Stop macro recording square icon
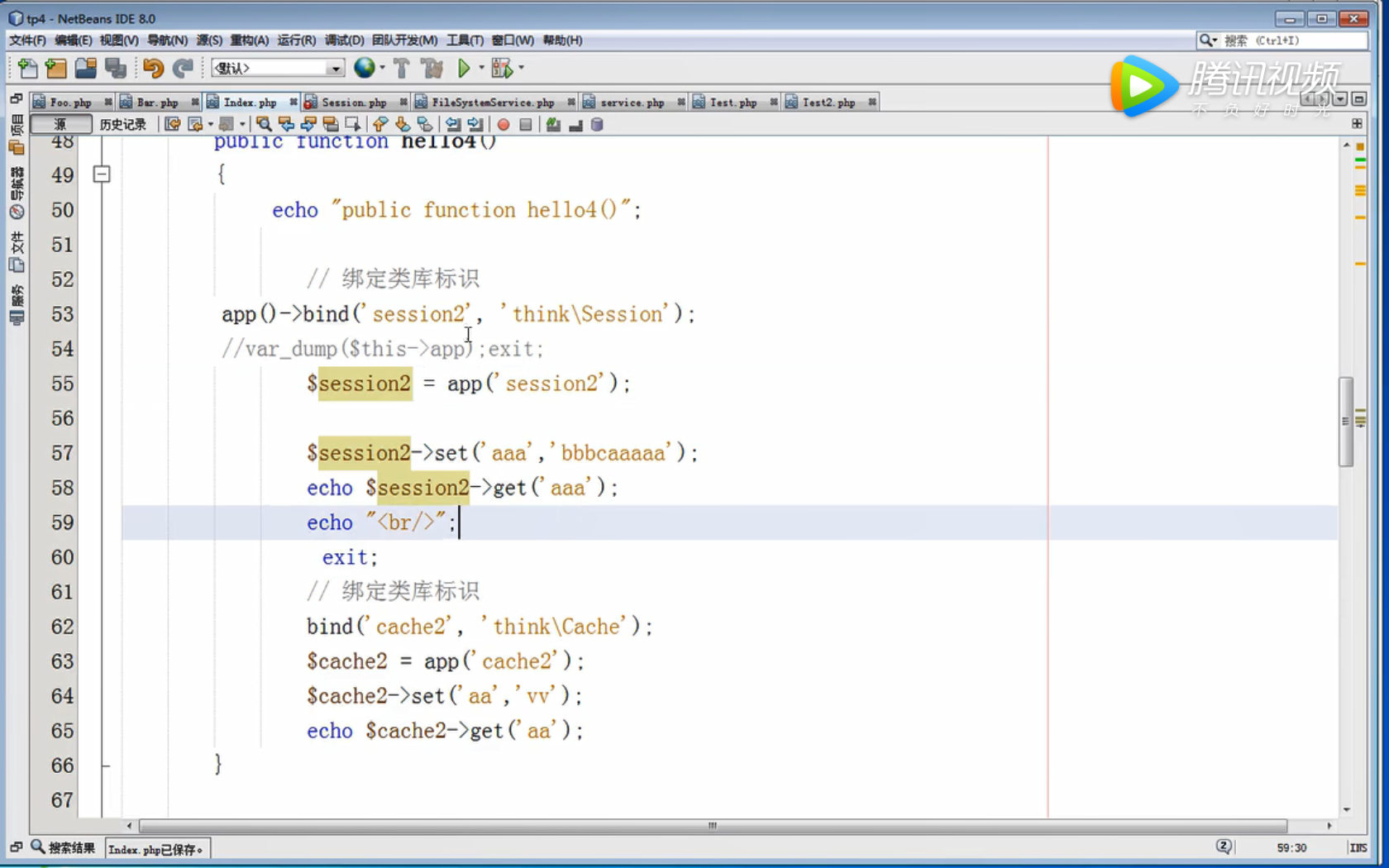Screen dimensions: 1389x868 (x=526, y=125)
